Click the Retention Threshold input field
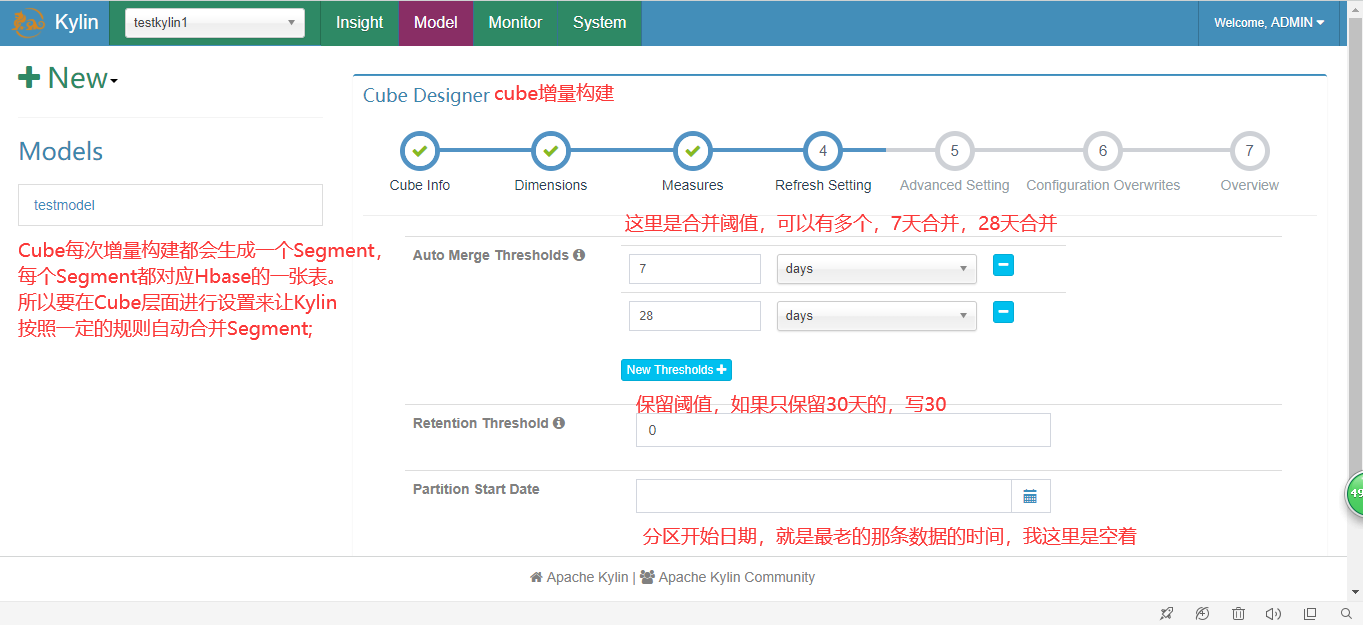 [x=843, y=430]
